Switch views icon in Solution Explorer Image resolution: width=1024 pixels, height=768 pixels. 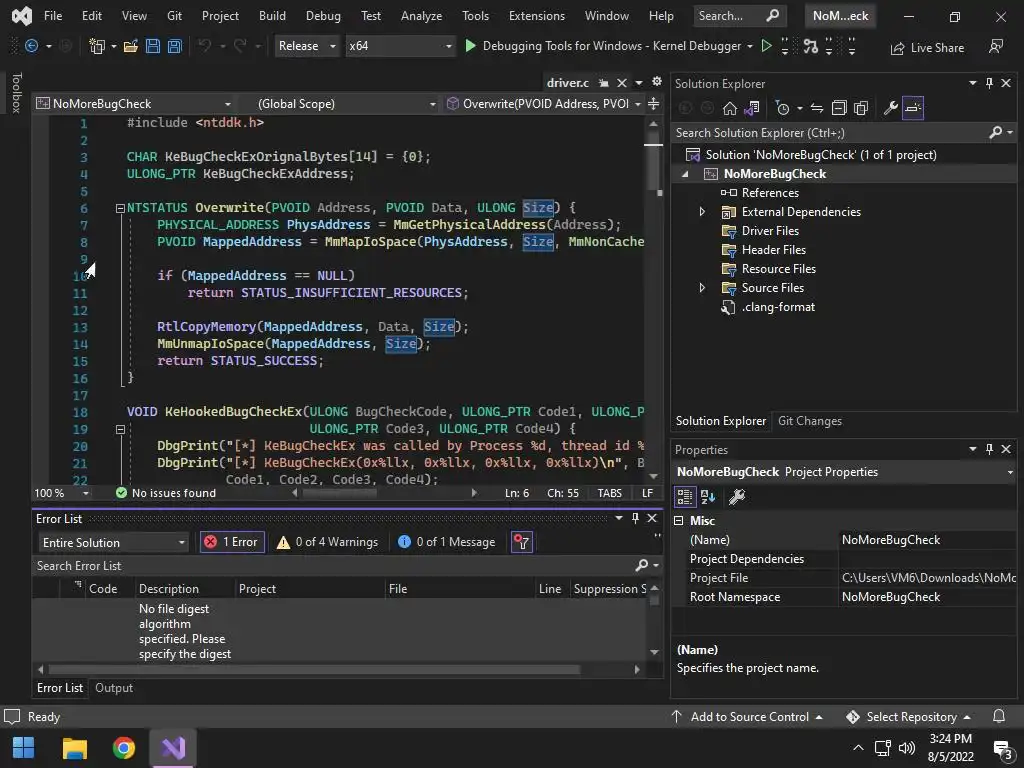click(x=752, y=108)
